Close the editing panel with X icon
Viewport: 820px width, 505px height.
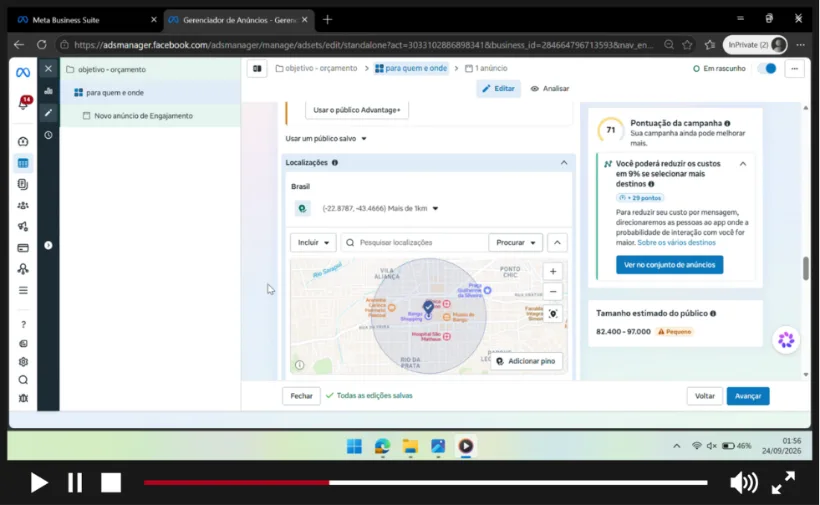[48, 68]
